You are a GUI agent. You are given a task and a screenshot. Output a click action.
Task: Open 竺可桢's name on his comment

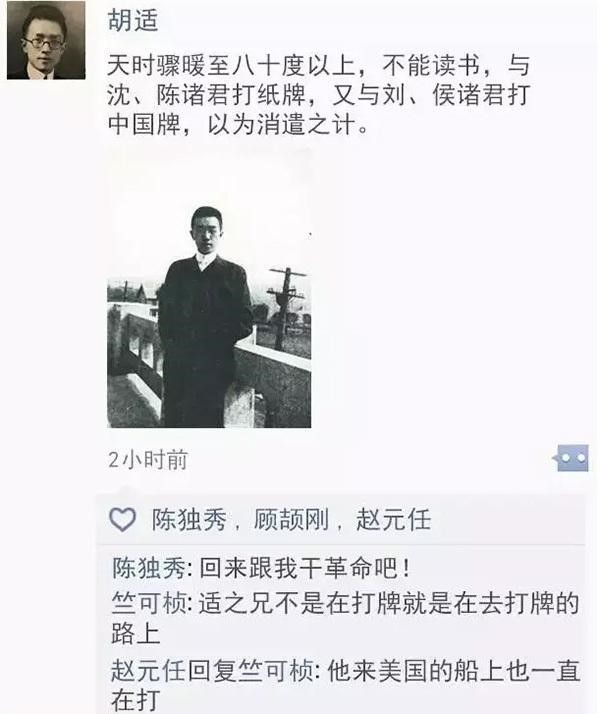tap(149, 603)
